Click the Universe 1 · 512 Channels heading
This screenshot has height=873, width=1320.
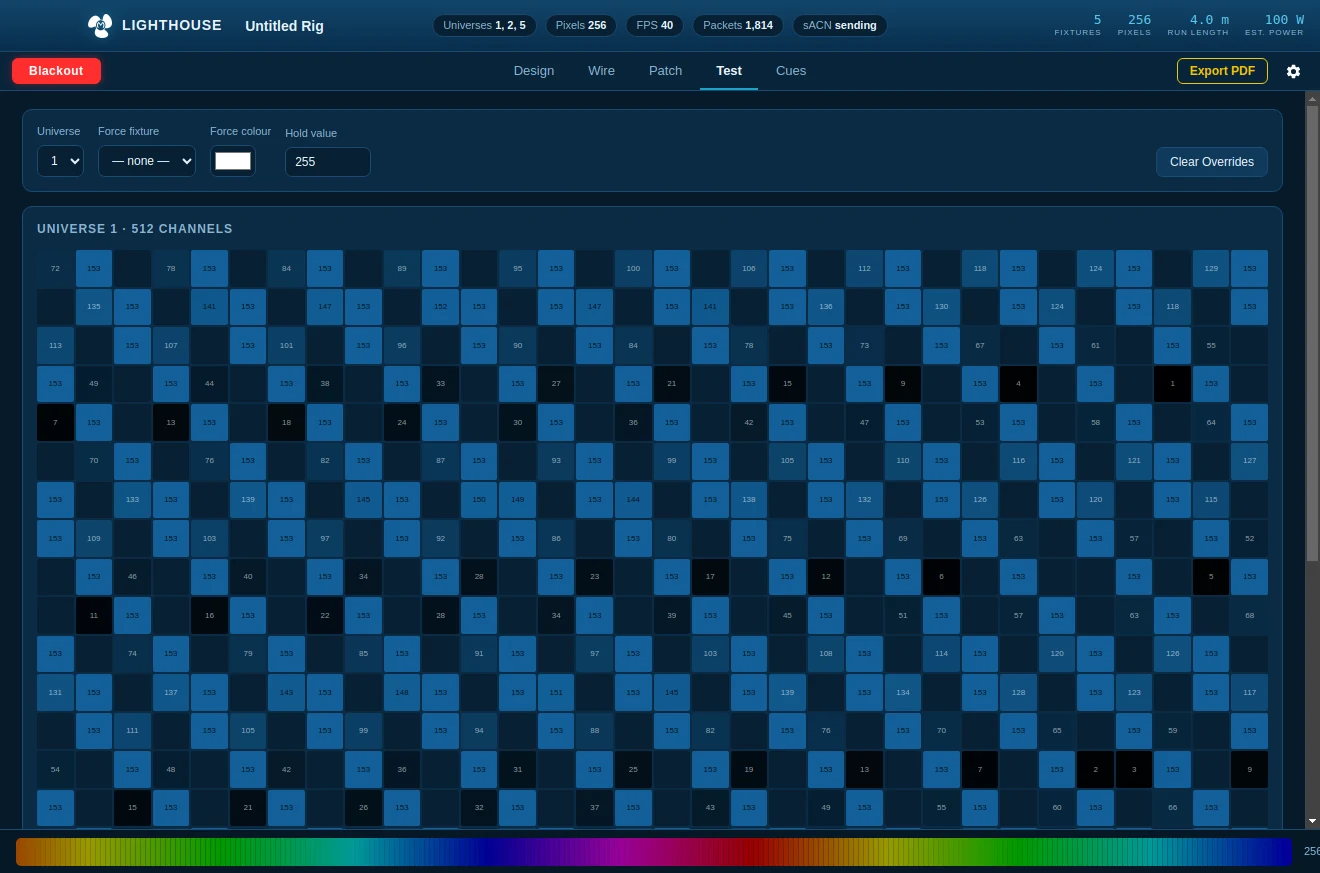[x=135, y=229]
